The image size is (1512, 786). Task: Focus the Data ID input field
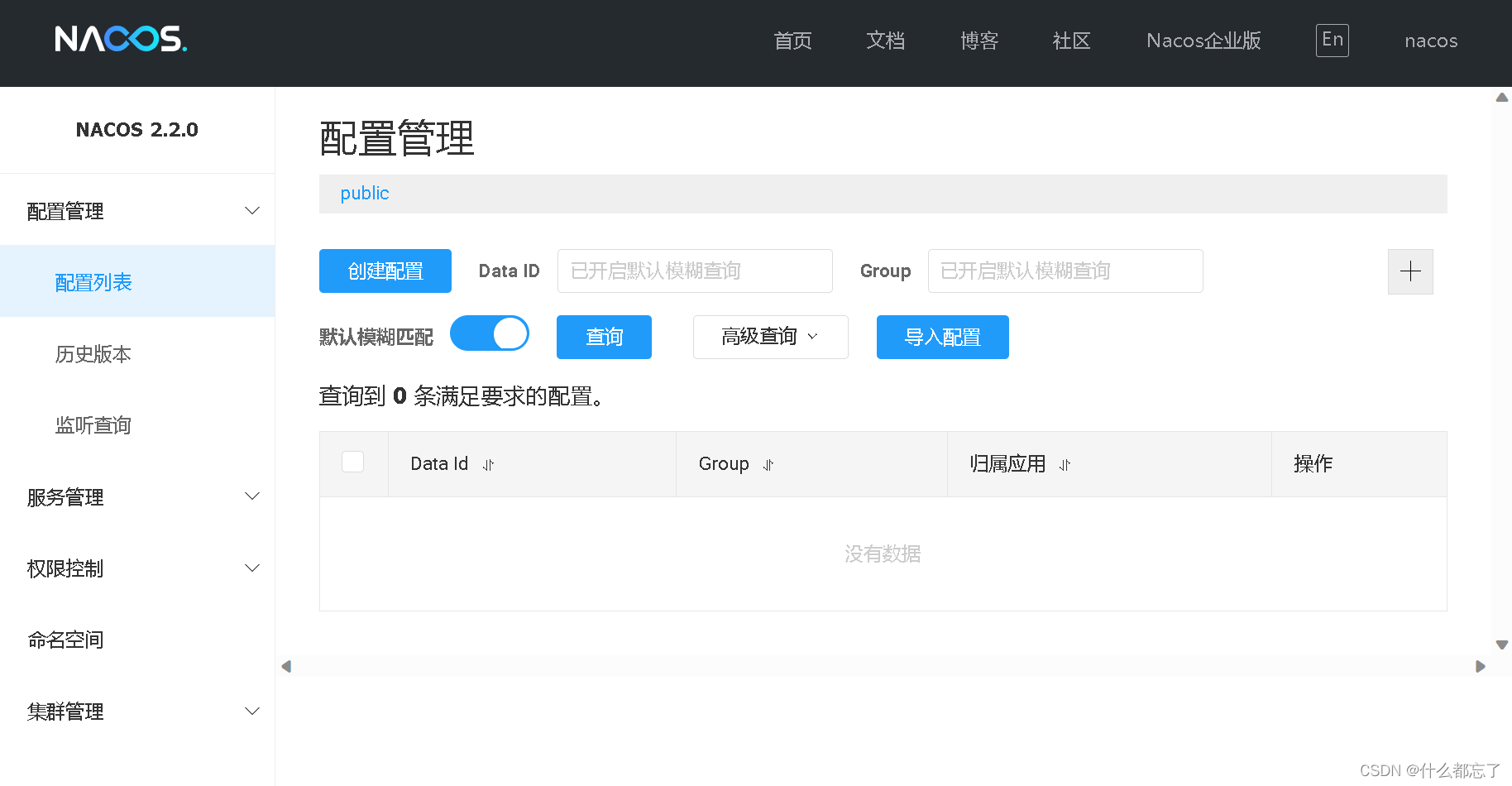695,271
